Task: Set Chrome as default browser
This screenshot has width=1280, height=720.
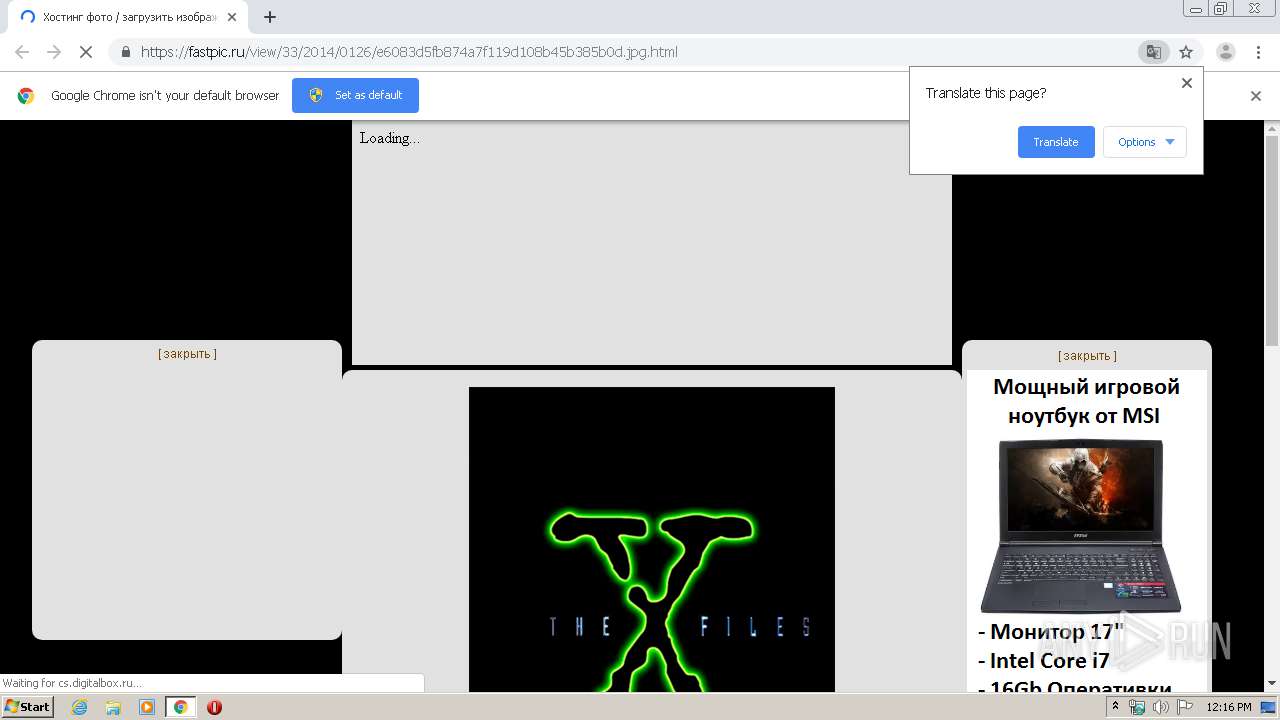Action: tap(355, 95)
